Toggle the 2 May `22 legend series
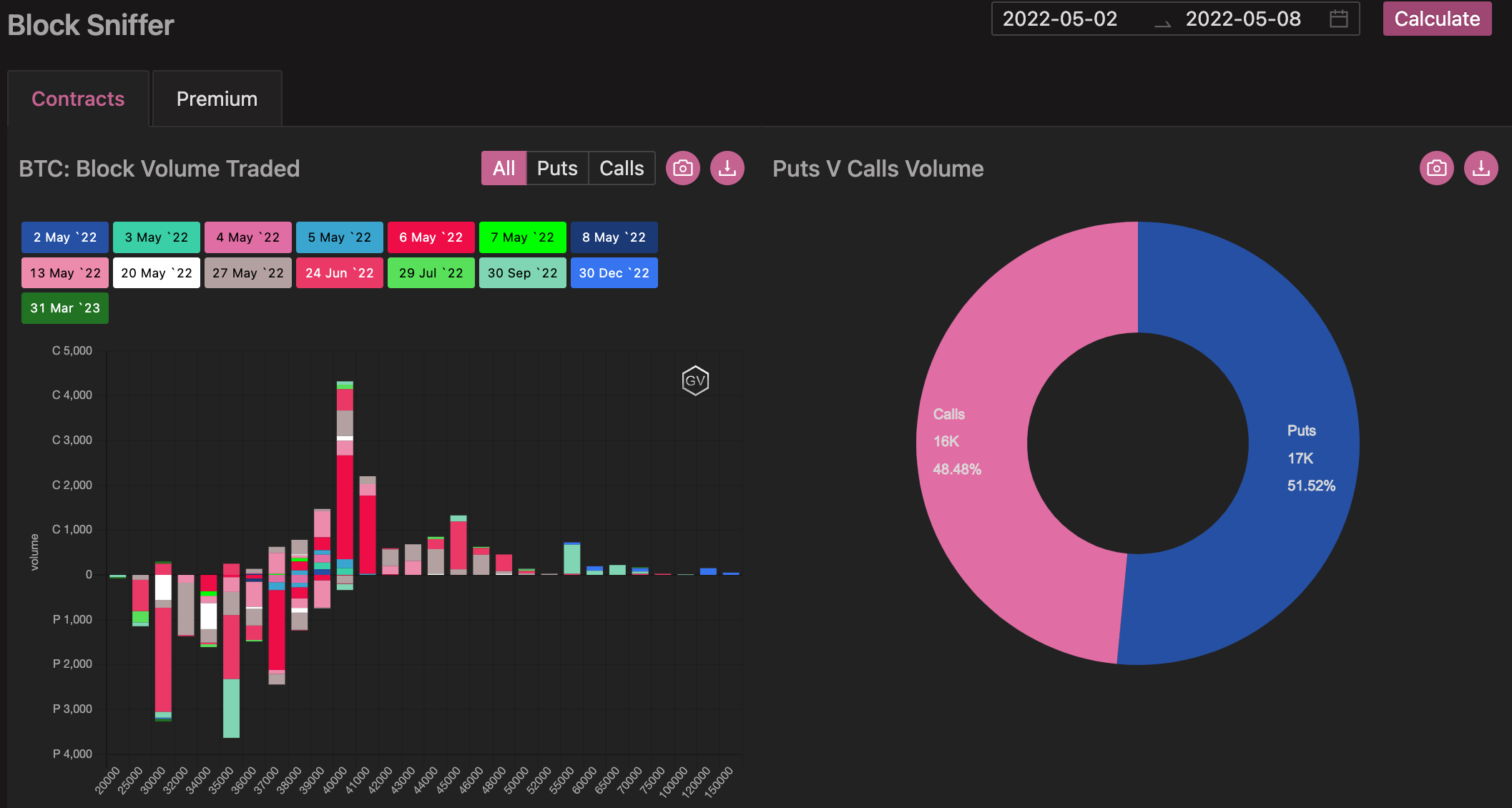This screenshot has height=808, width=1512. 65,237
